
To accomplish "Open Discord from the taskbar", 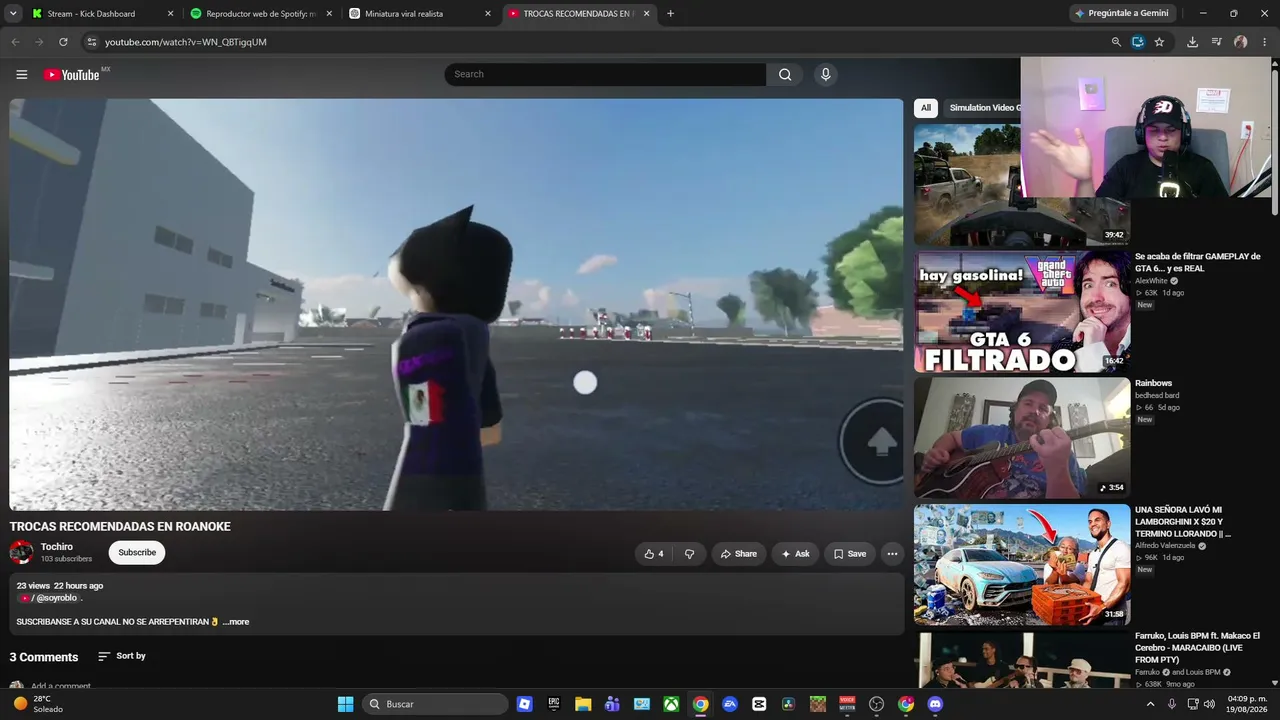I will [x=935, y=704].
